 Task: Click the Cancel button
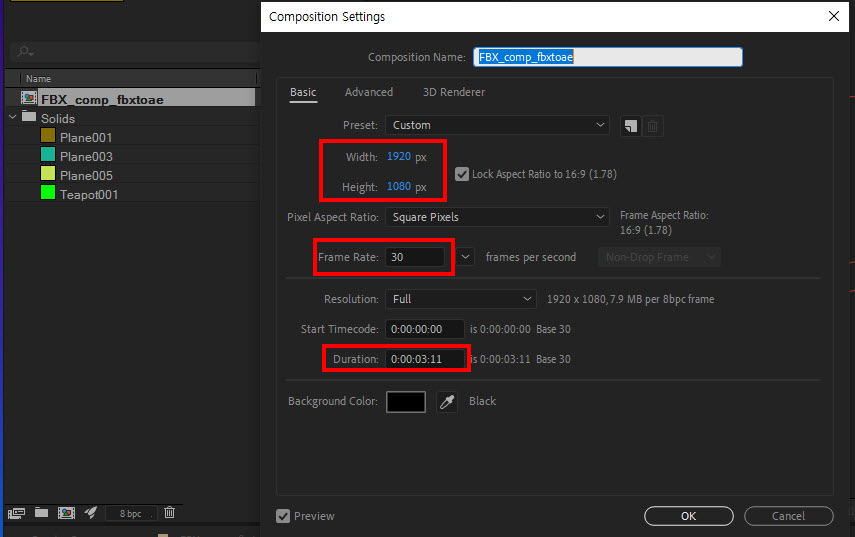(x=788, y=516)
